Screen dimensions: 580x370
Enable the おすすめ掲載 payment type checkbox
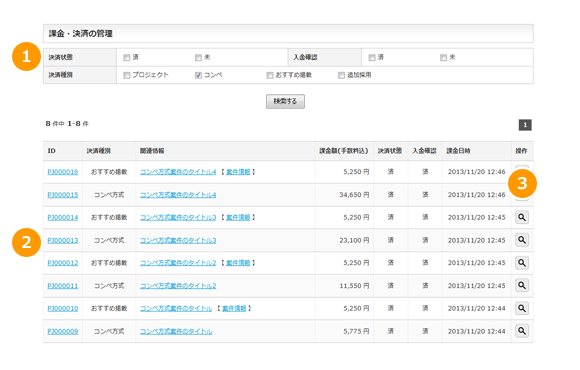pos(270,75)
